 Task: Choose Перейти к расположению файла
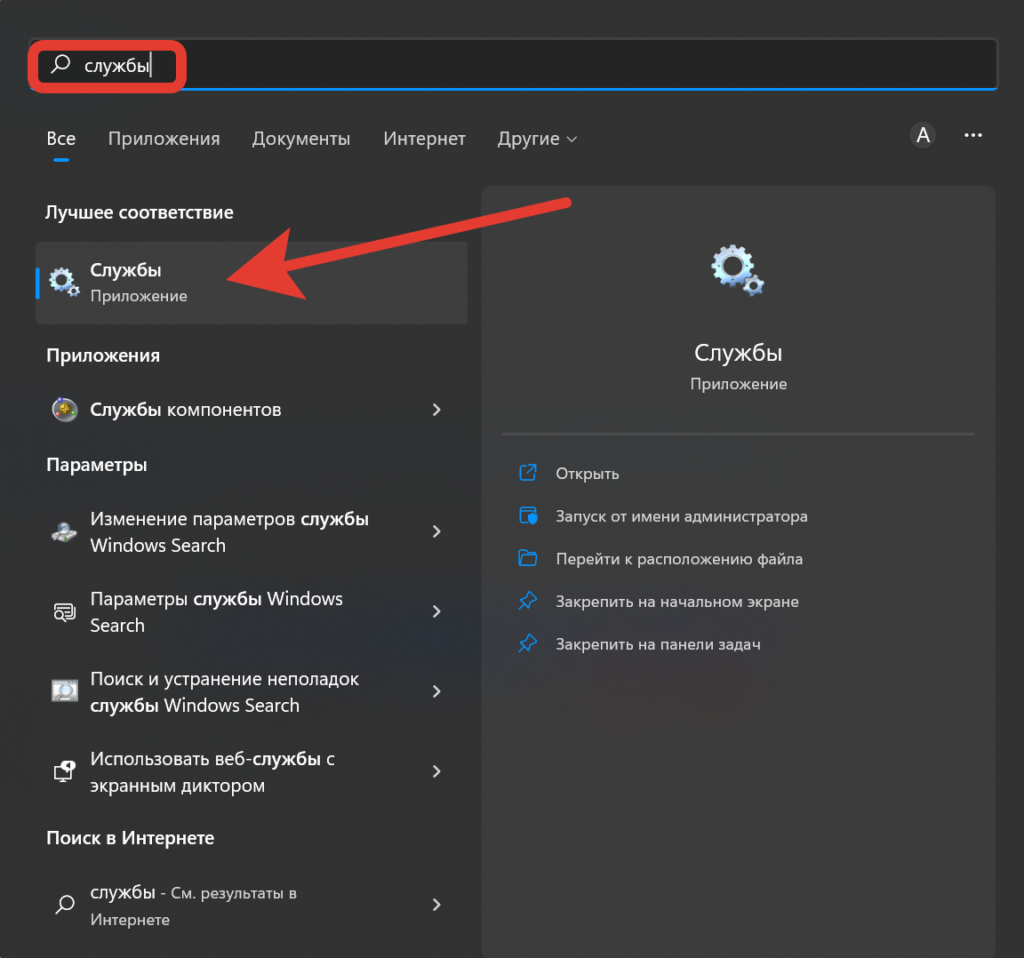pos(679,559)
